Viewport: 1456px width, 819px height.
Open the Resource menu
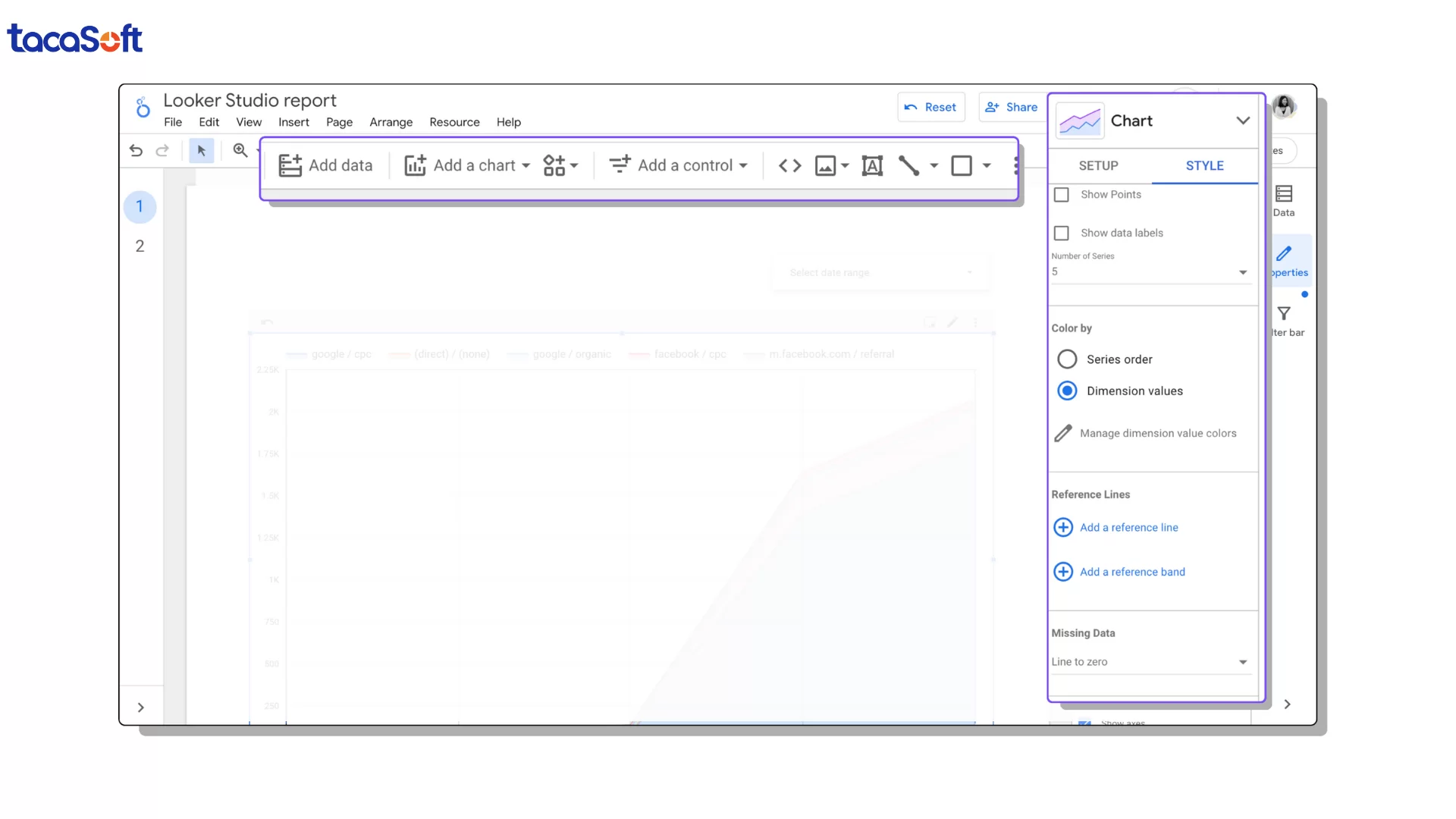coord(454,122)
